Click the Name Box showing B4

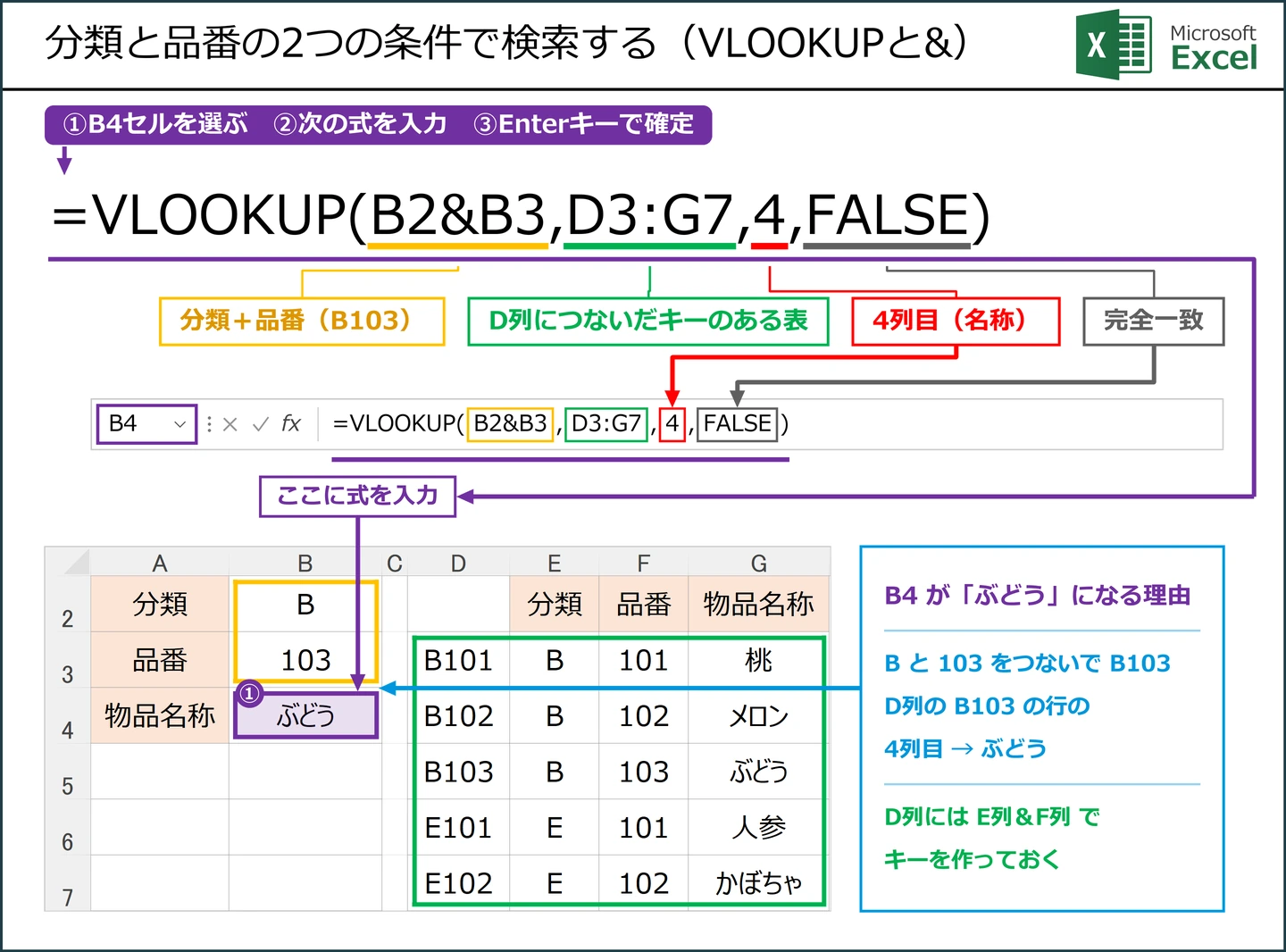click(x=146, y=423)
